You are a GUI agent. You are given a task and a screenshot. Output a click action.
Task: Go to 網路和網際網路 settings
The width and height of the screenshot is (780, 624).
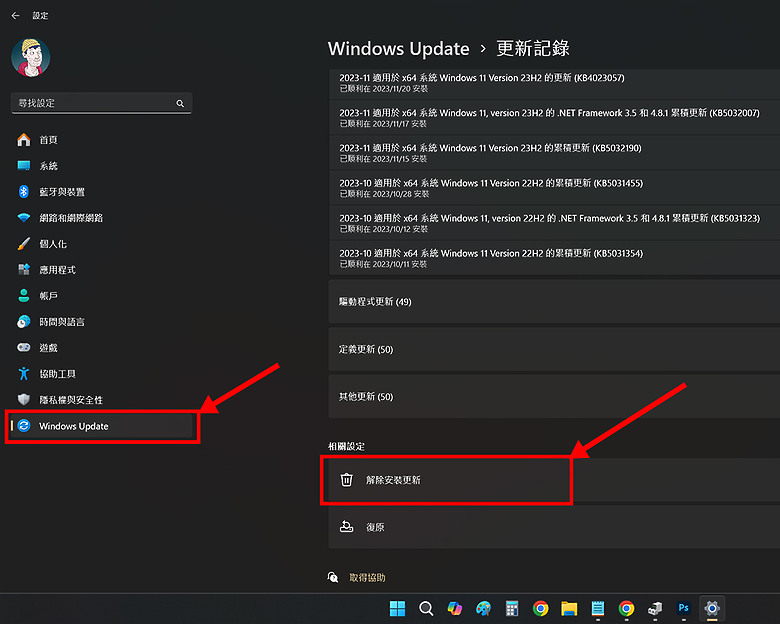pyautogui.click(x=101, y=217)
